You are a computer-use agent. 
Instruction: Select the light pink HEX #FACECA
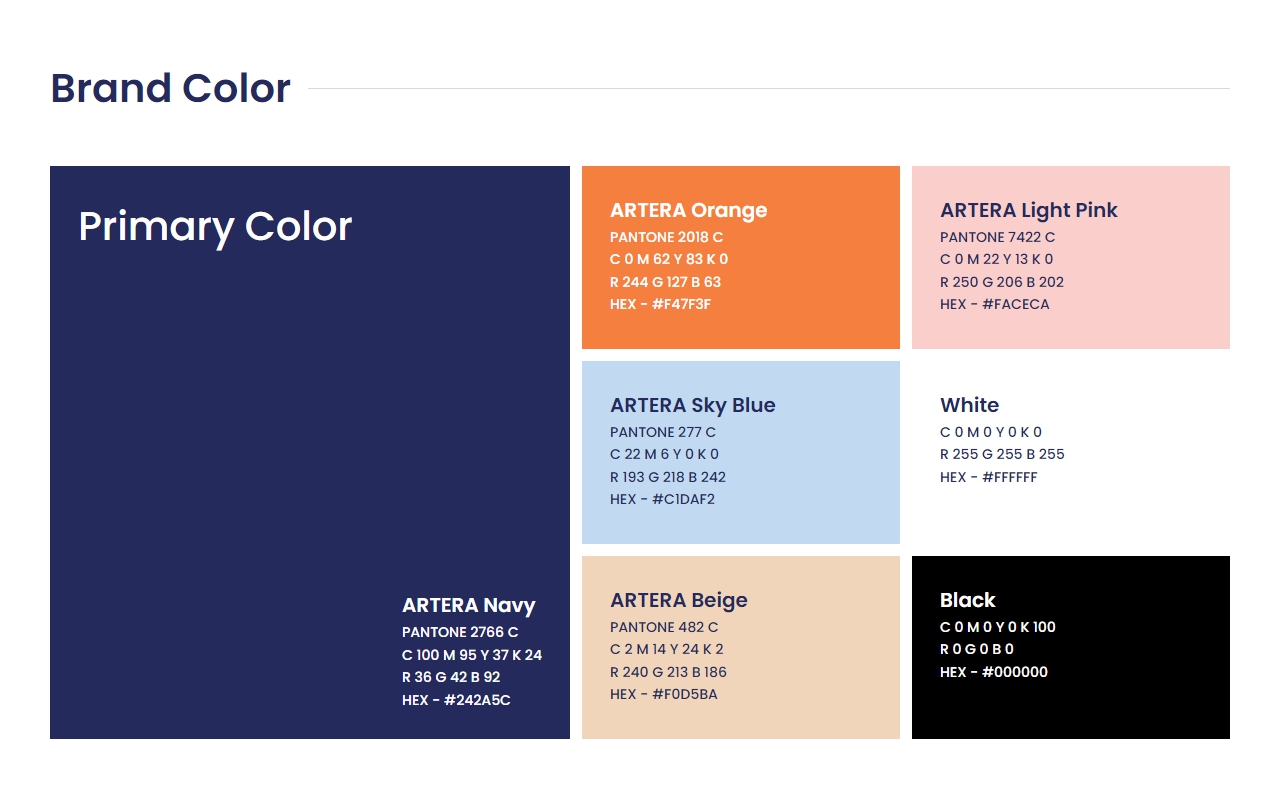coord(994,304)
